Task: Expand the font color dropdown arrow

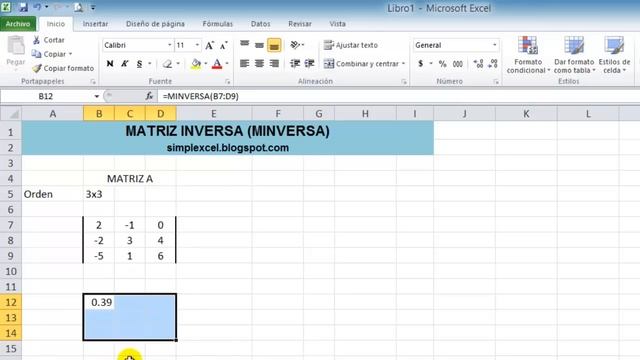Action: (227, 64)
